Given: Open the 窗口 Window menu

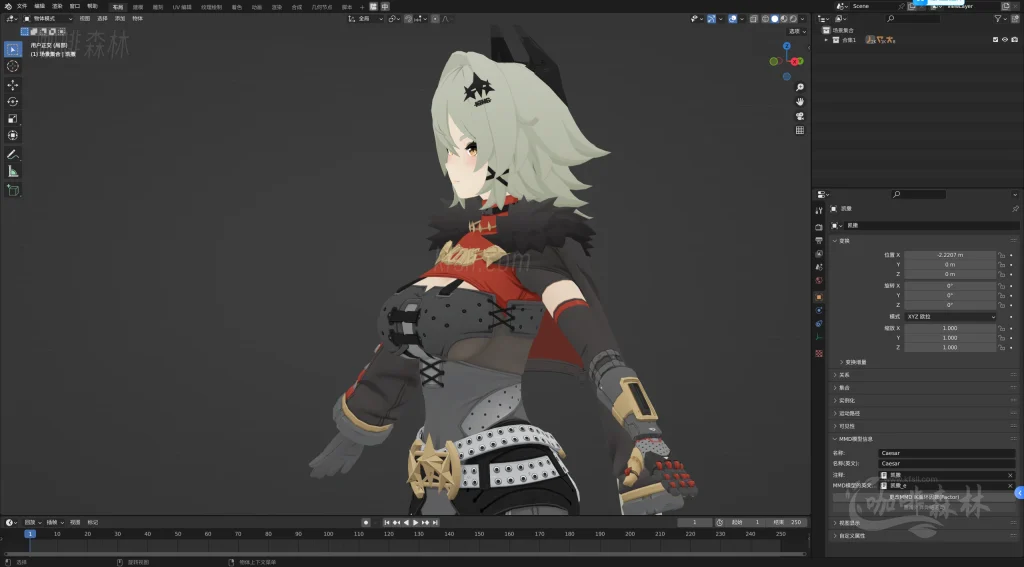Looking at the screenshot, I should [75, 7].
